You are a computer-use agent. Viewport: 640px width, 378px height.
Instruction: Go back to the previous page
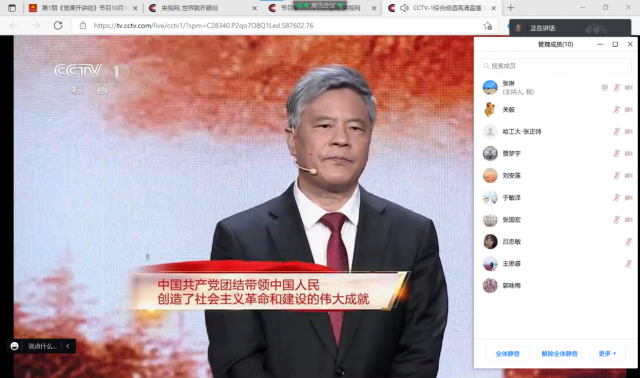14,25
